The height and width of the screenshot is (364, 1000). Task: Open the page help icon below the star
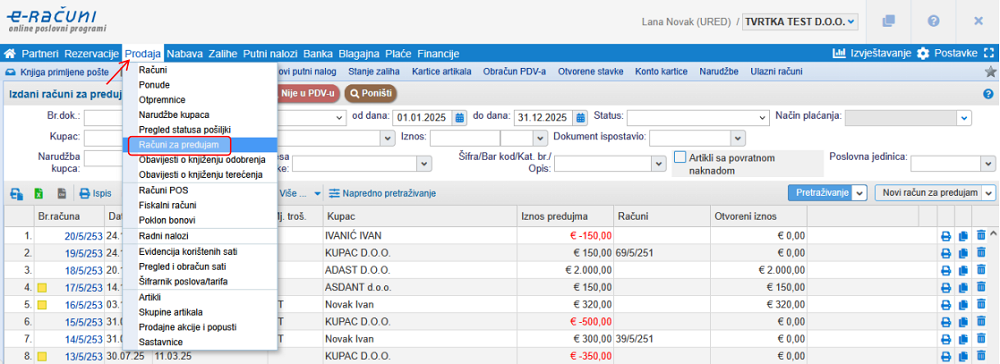tap(989, 94)
